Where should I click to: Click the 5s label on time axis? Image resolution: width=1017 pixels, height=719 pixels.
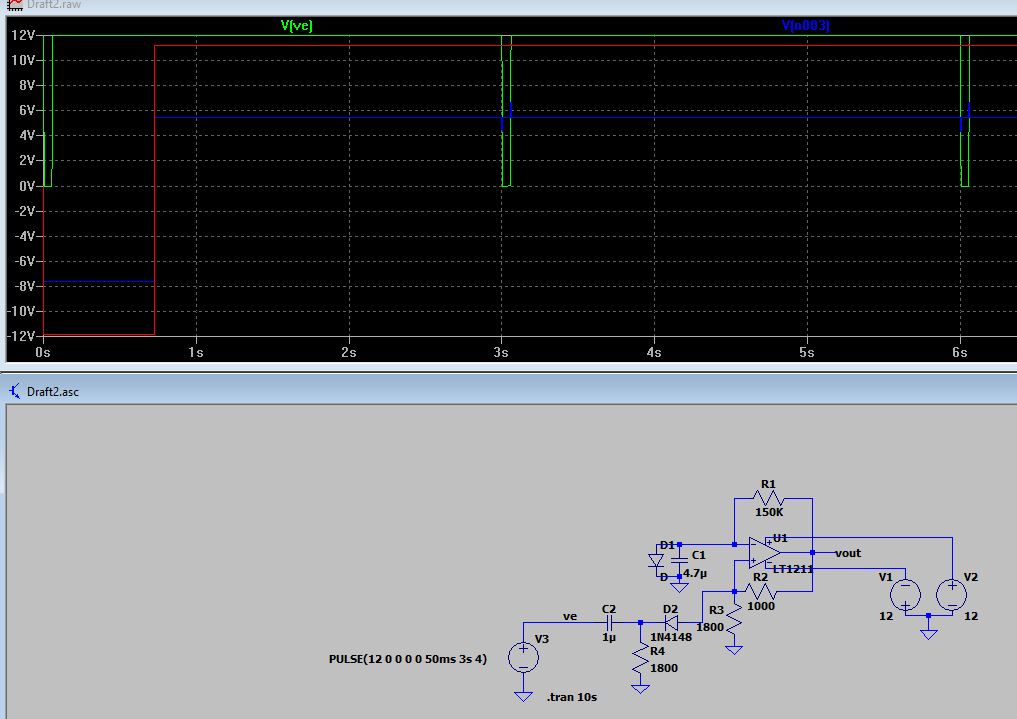(806, 352)
